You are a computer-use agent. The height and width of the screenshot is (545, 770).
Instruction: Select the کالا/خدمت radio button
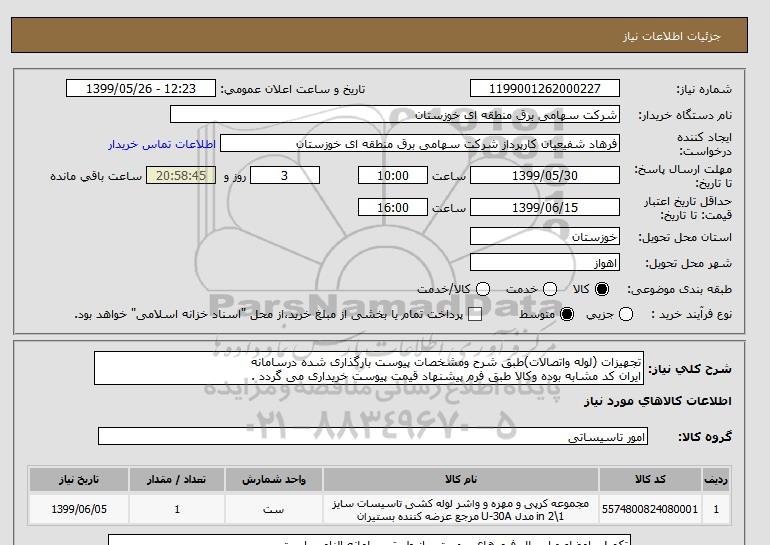coord(483,289)
